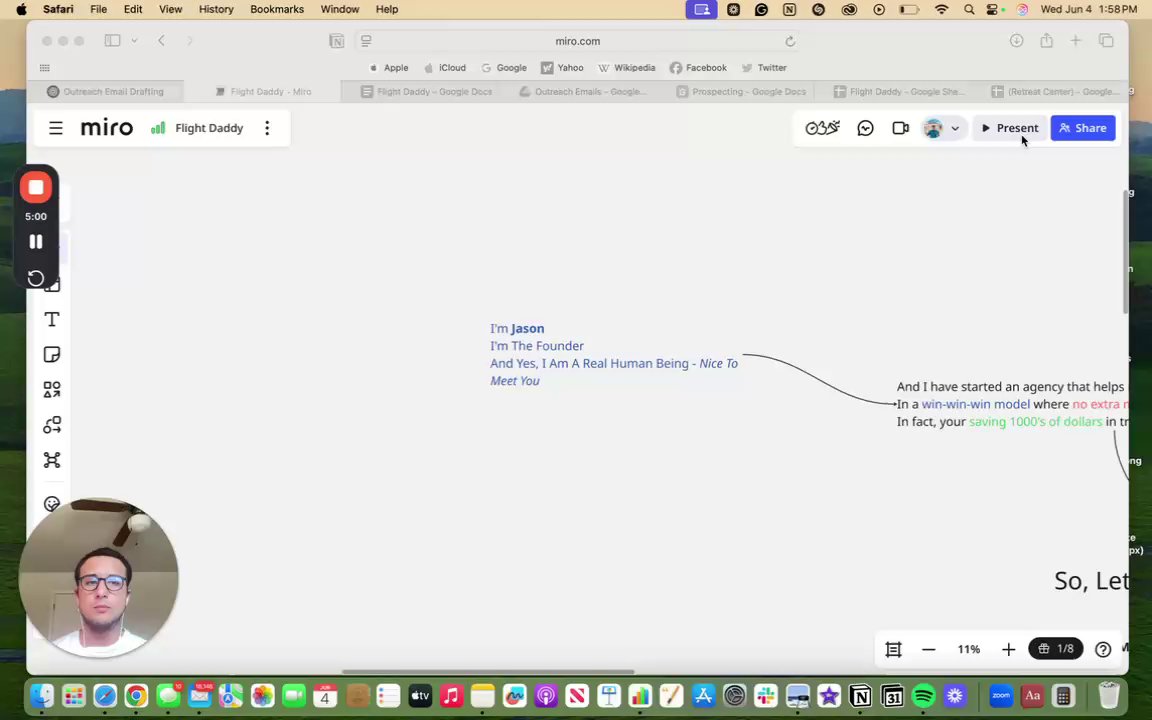Open Spotify from the Dock

924,695
